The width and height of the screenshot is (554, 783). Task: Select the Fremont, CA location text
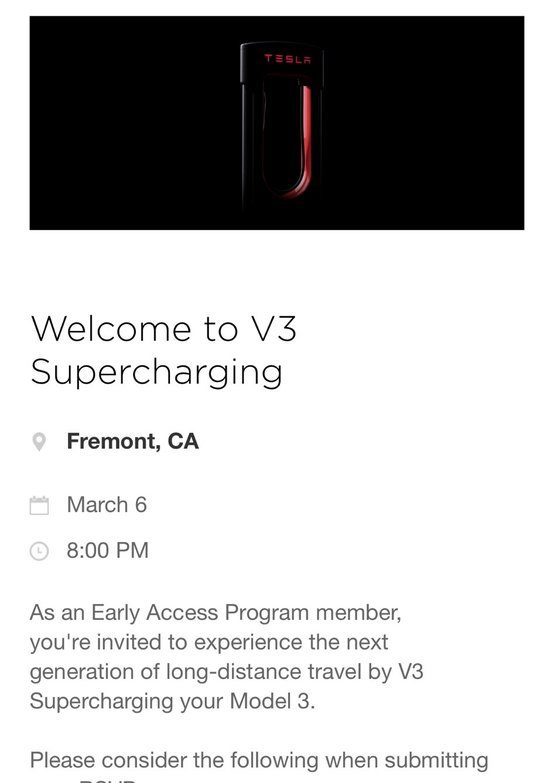(133, 441)
